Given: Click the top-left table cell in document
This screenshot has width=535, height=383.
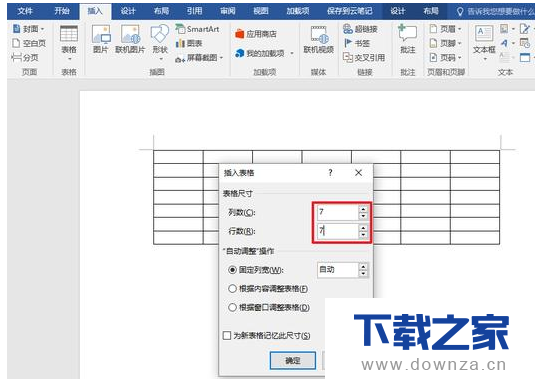Looking at the screenshot, I should [x=178, y=157].
